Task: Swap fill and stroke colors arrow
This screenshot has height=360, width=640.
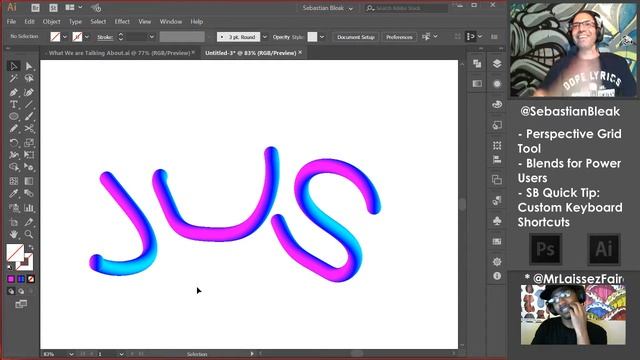Action: 31,247
